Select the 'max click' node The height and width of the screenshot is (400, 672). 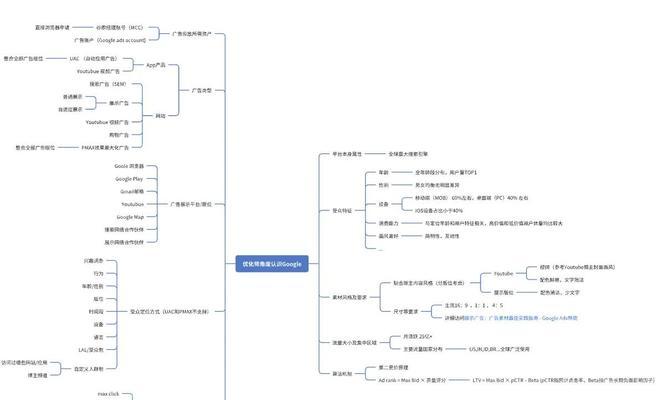point(108,394)
